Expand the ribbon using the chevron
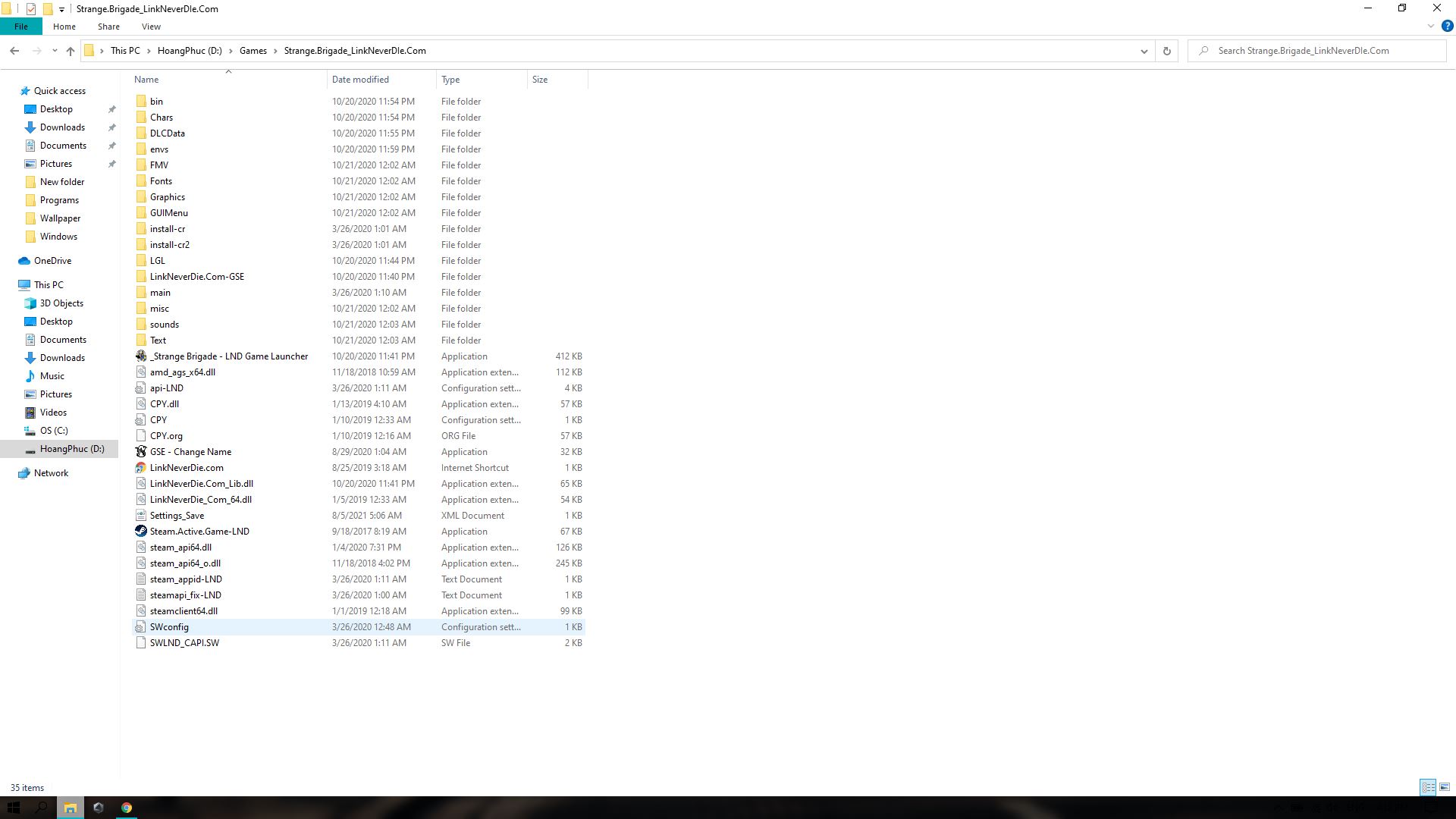Image resolution: width=1456 pixels, height=819 pixels. (x=1431, y=26)
